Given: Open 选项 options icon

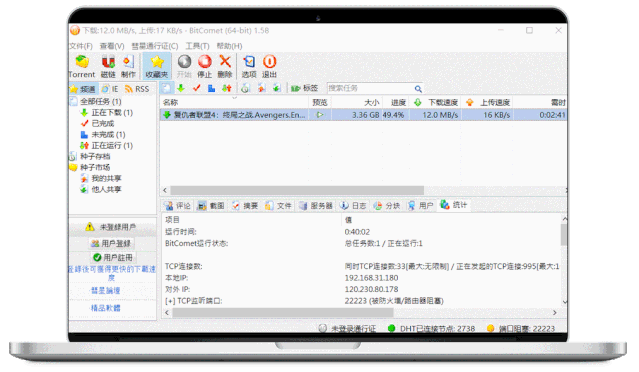Looking at the screenshot, I should 249,67.
